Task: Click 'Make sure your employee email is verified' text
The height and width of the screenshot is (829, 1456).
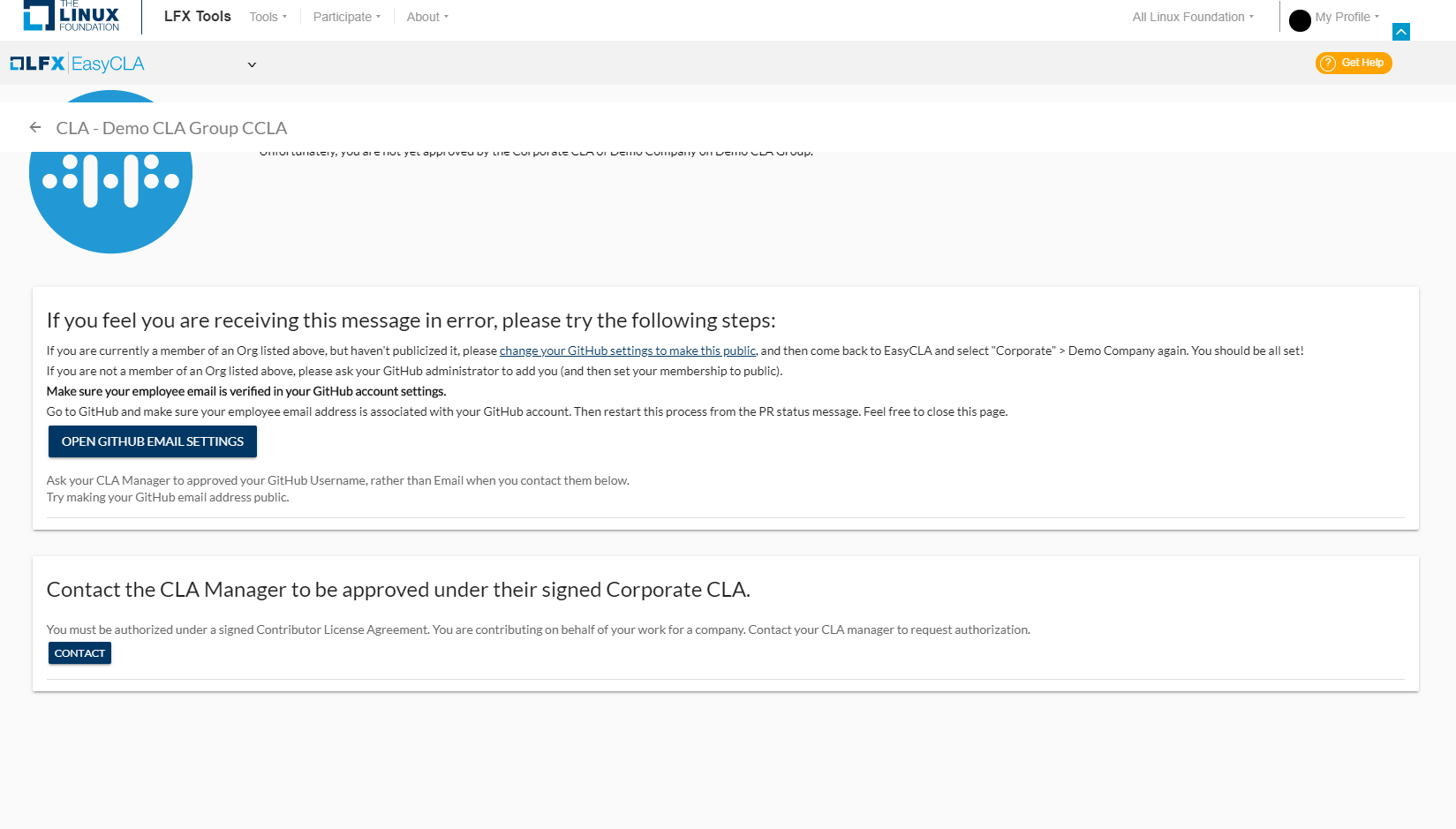Action: (x=246, y=391)
